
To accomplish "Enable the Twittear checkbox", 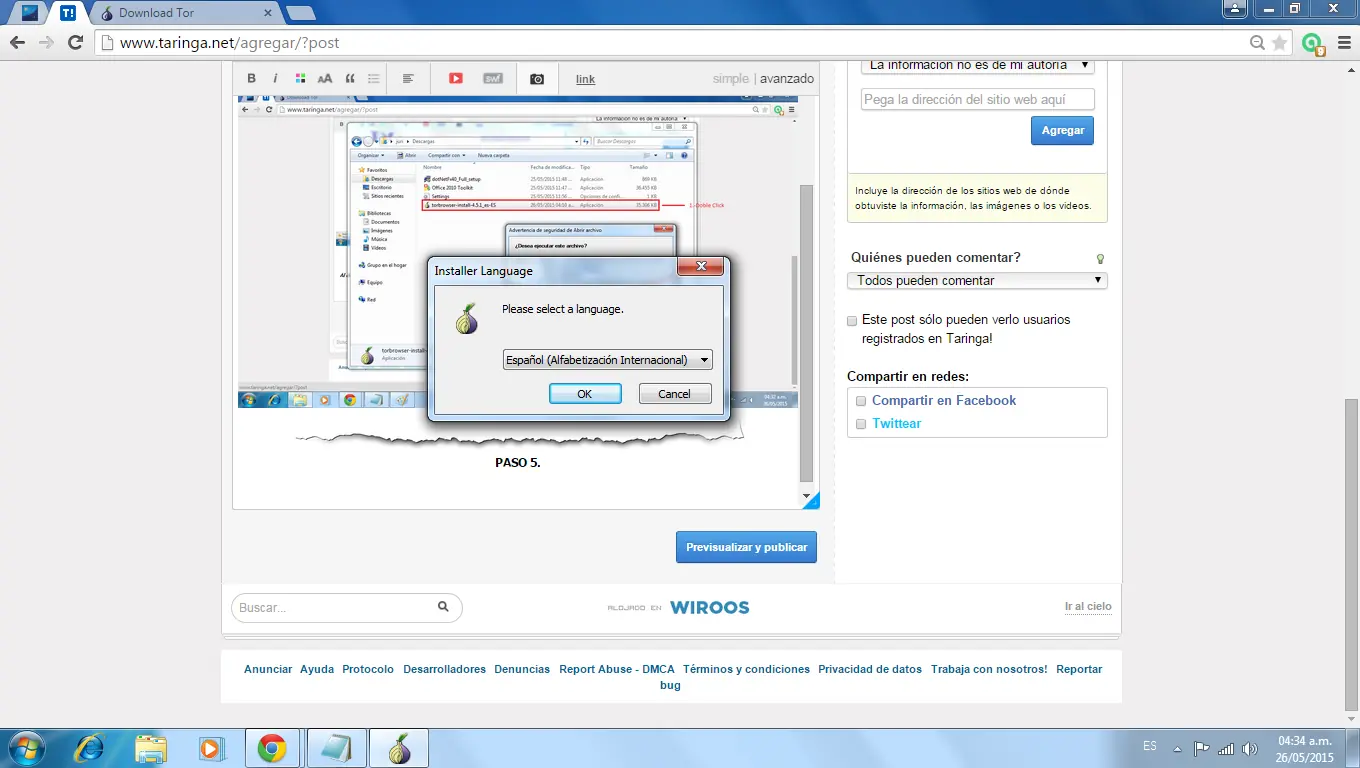I will pyautogui.click(x=861, y=424).
